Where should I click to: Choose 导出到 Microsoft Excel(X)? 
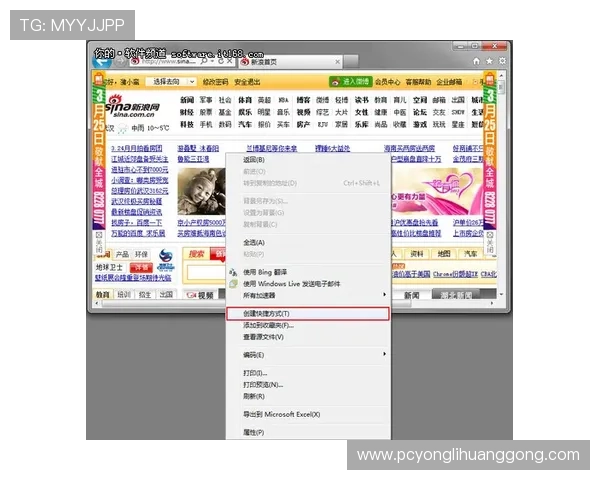308,414
